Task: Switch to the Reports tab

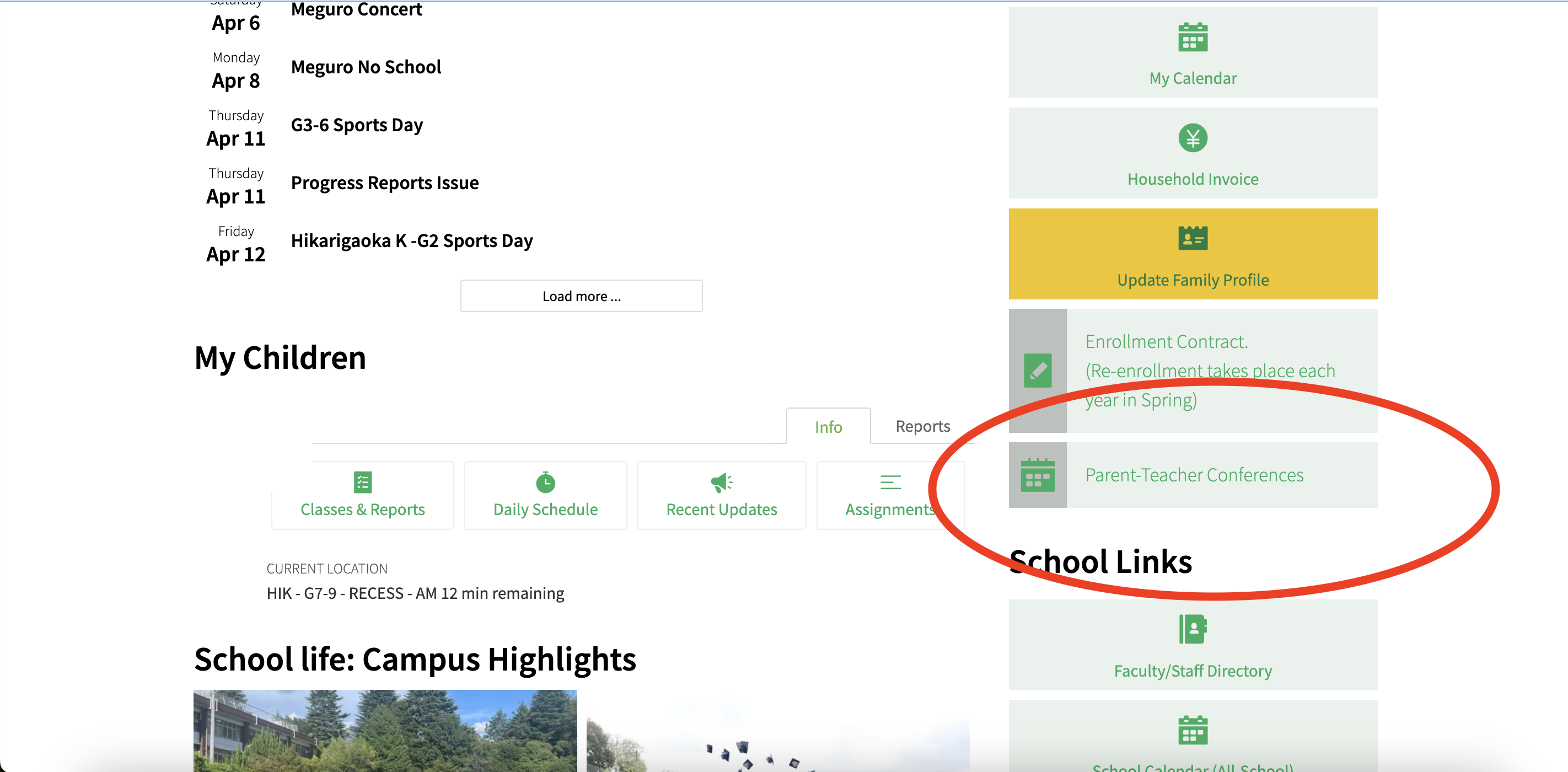Action: pyautogui.click(x=922, y=426)
